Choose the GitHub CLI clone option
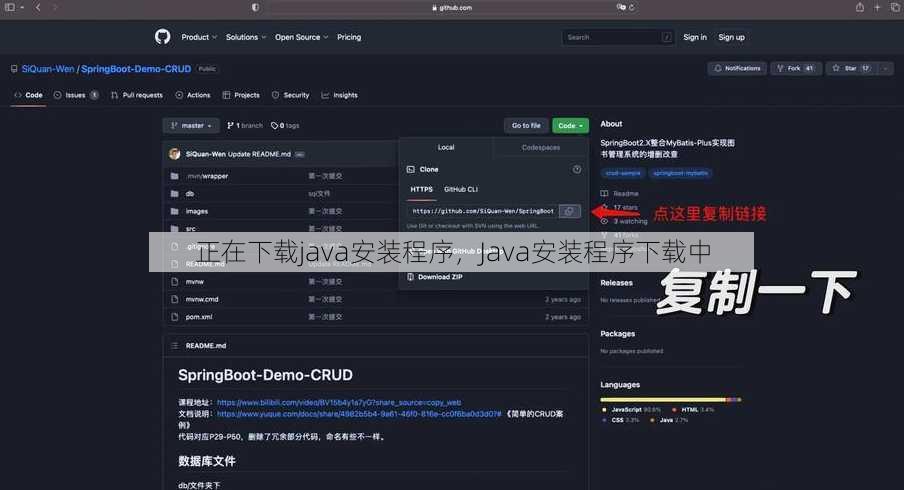Screen dimensions: 904x490 pos(461,189)
